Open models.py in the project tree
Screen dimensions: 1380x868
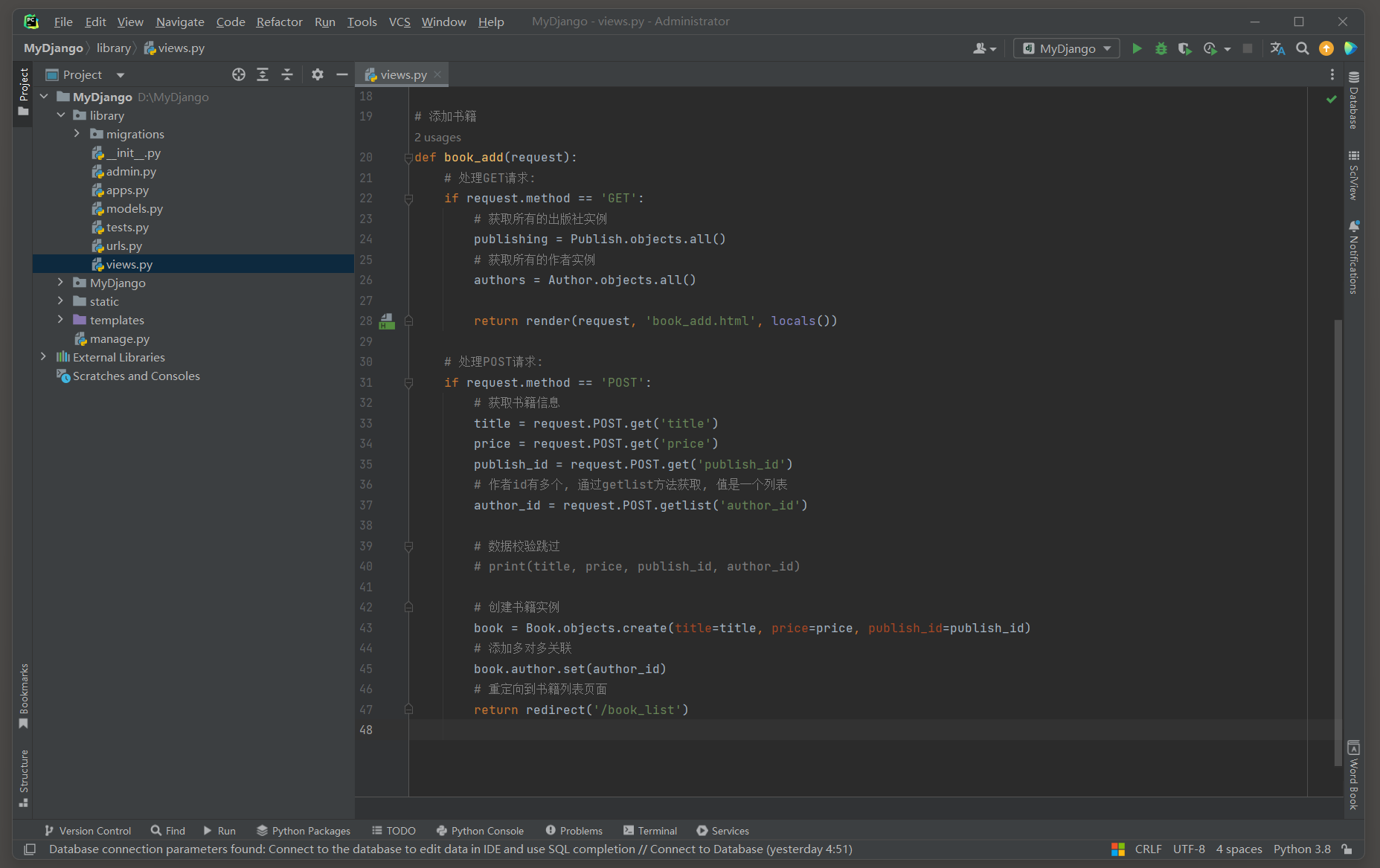pos(134,209)
